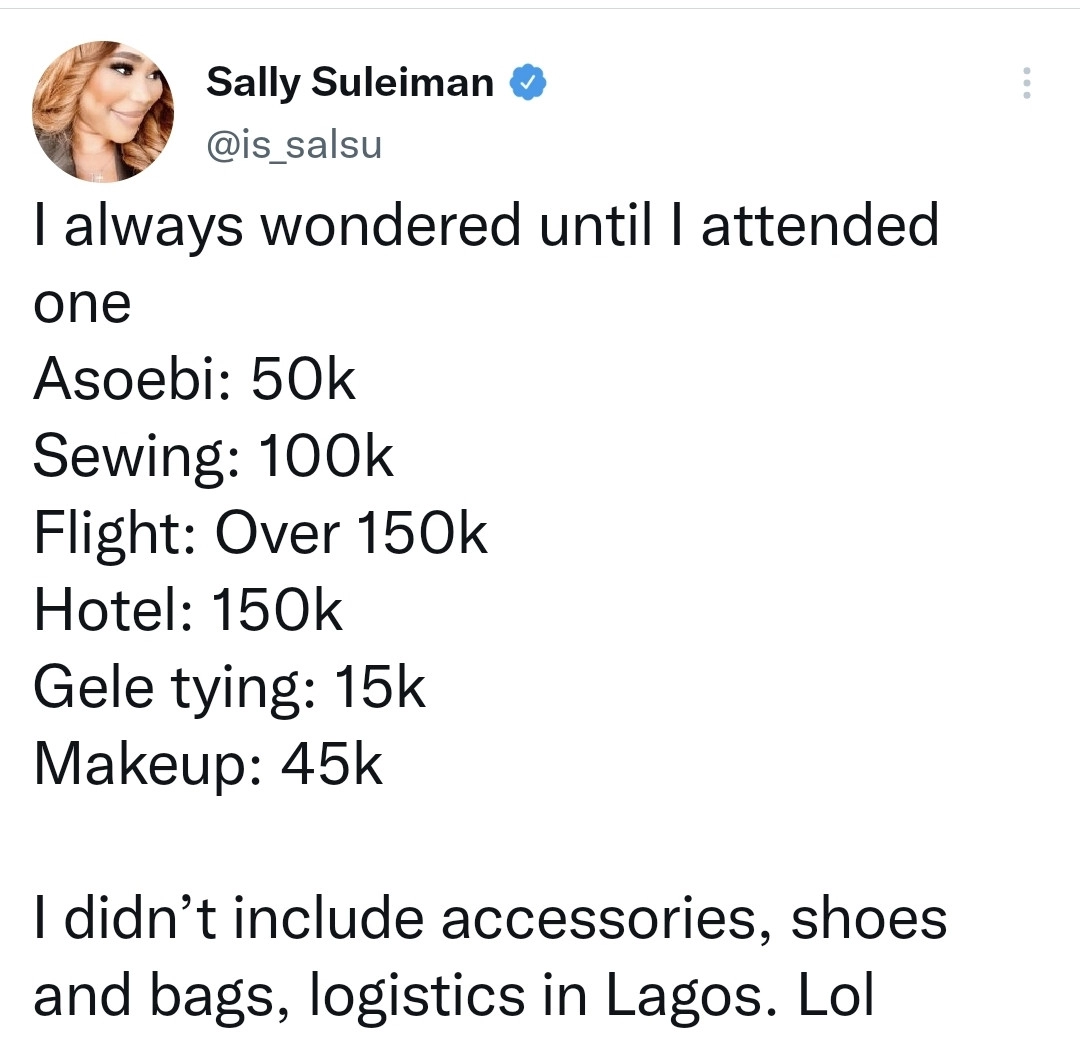This screenshot has width=1080, height=1038.
Task: Select the Gele tying line
Action: click(228, 687)
